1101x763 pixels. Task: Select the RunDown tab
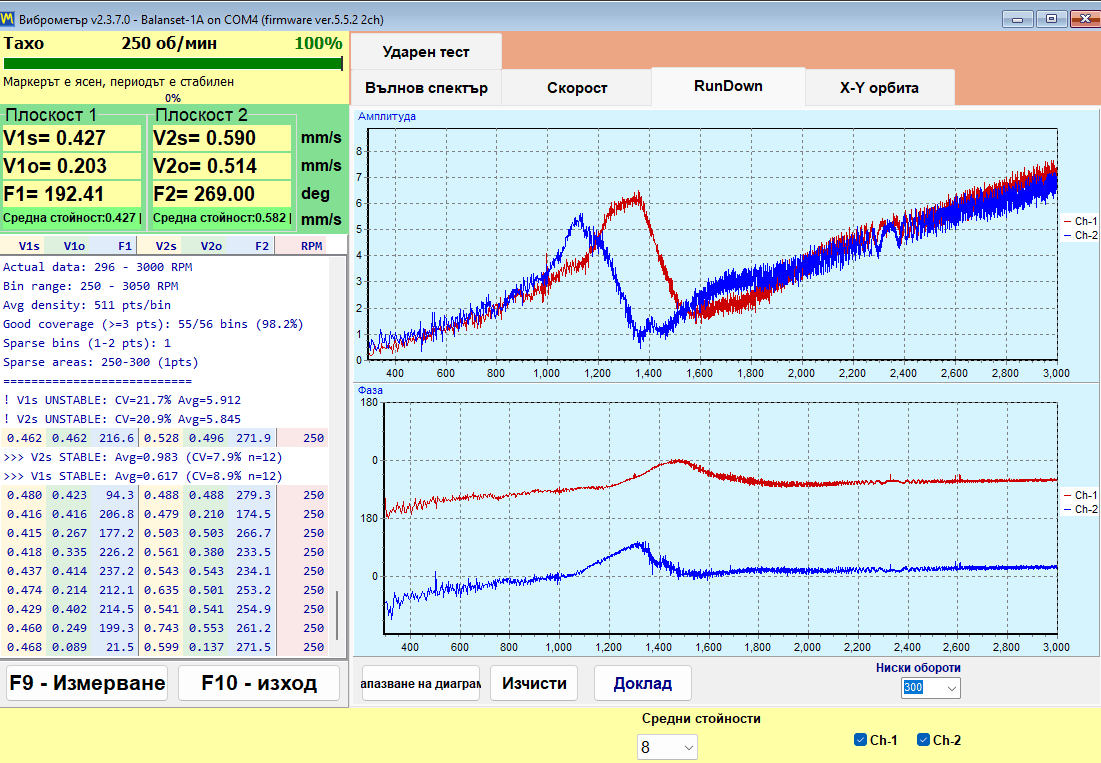(x=728, y=86)
